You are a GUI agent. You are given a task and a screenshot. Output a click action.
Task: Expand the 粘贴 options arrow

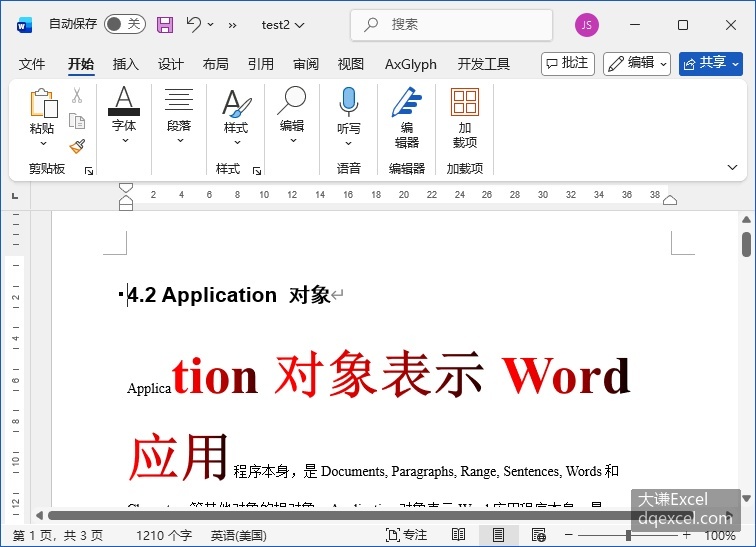coord(43,143)
